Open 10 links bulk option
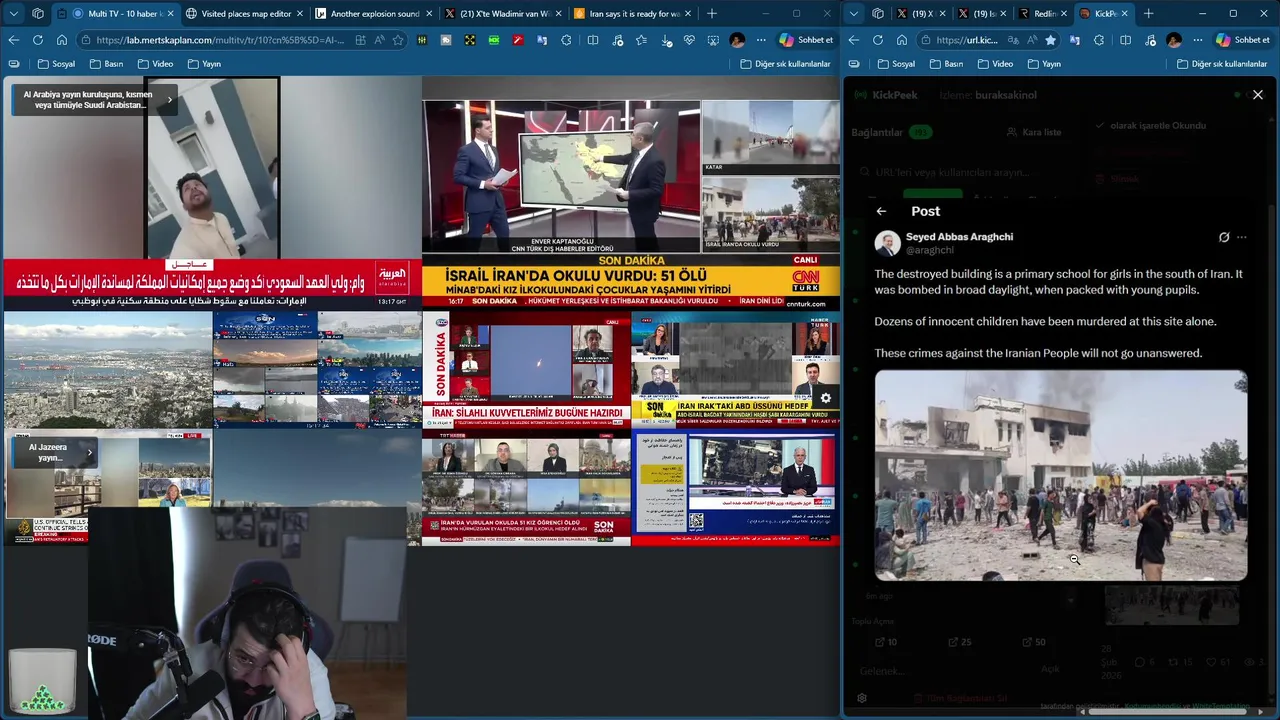Image resolution: width=1280 pixels, height=720 pixels. click(x=886, y=642)
